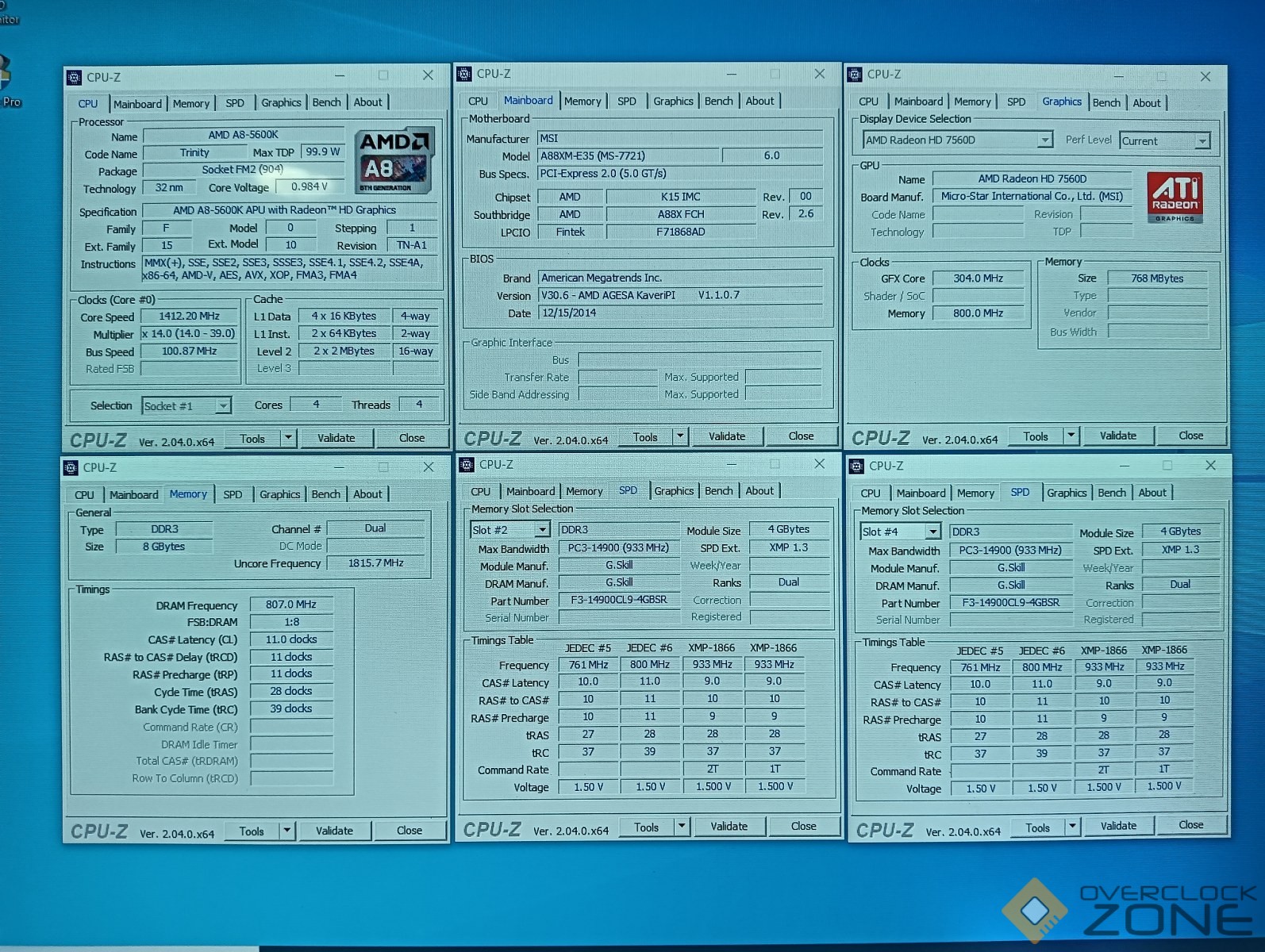Click the DRAM Frequency value 807.0 MHz

click(291, 605)
